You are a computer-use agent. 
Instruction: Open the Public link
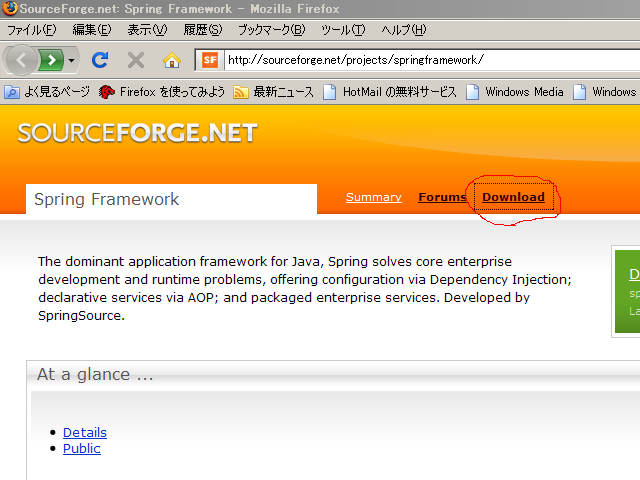(x=82, y=449)
